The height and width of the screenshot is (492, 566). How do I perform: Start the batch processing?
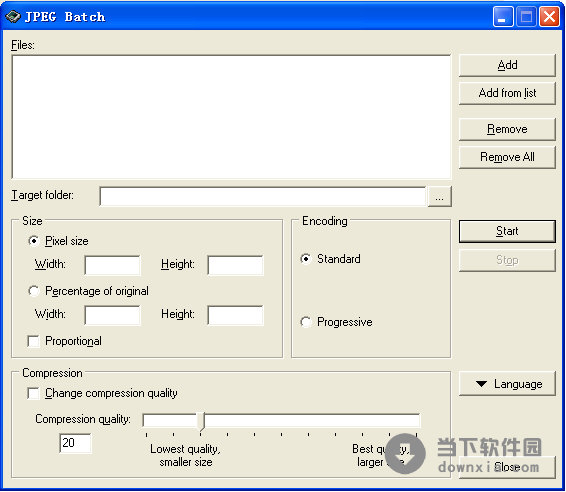[x=507, y=231]
